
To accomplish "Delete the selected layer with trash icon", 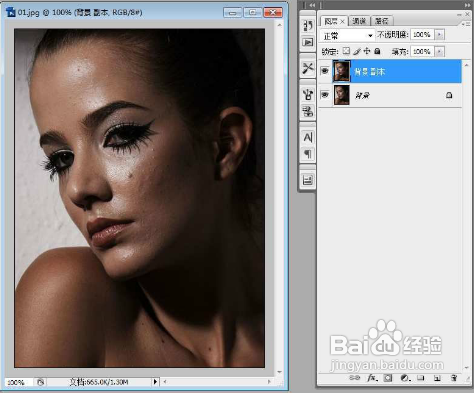I will [x=454, y=378].
